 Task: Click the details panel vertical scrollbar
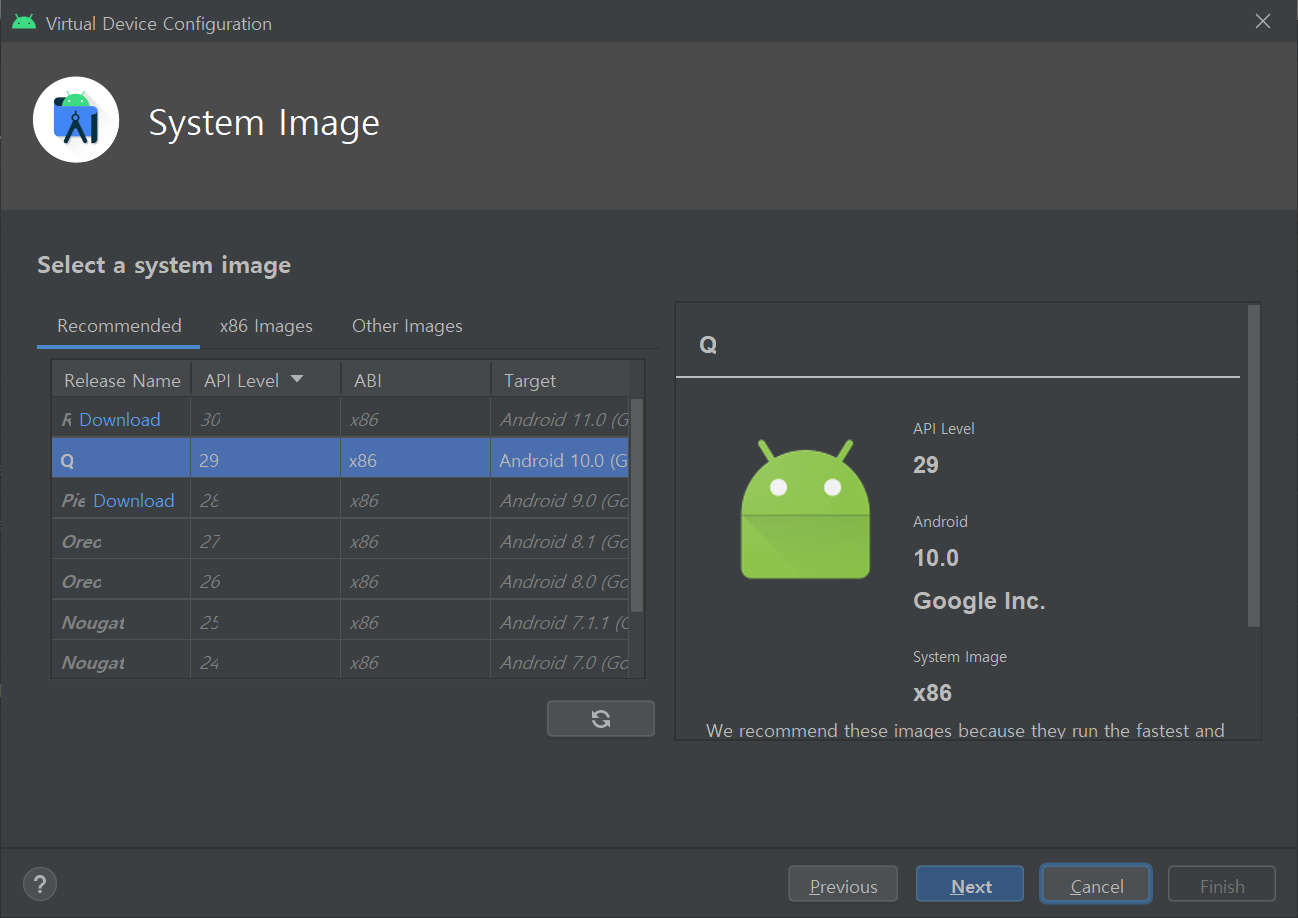click(1254, 466)
